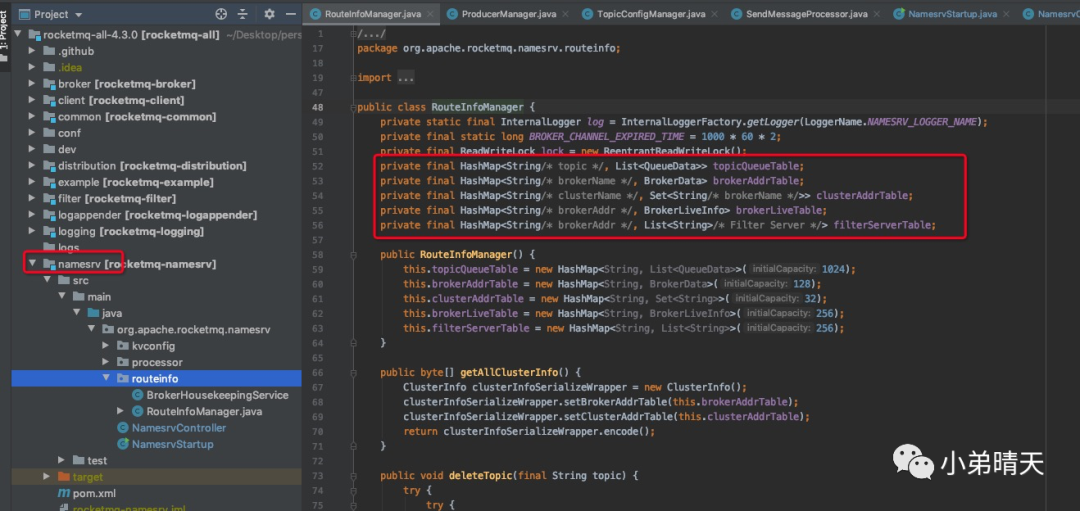This screenshot has width=1080, height=511.
Task: Expand the test folder arrow
Action: click(61, 460)
